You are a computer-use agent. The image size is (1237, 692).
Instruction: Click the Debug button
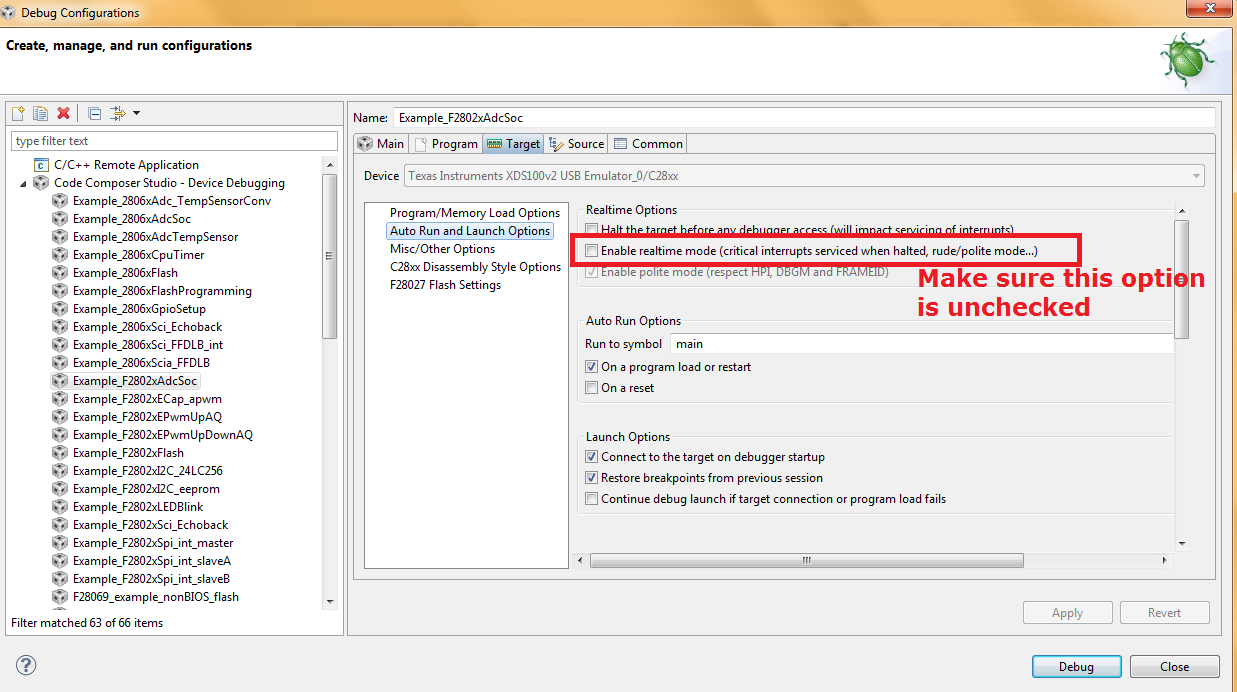(x=1076, y=666)
